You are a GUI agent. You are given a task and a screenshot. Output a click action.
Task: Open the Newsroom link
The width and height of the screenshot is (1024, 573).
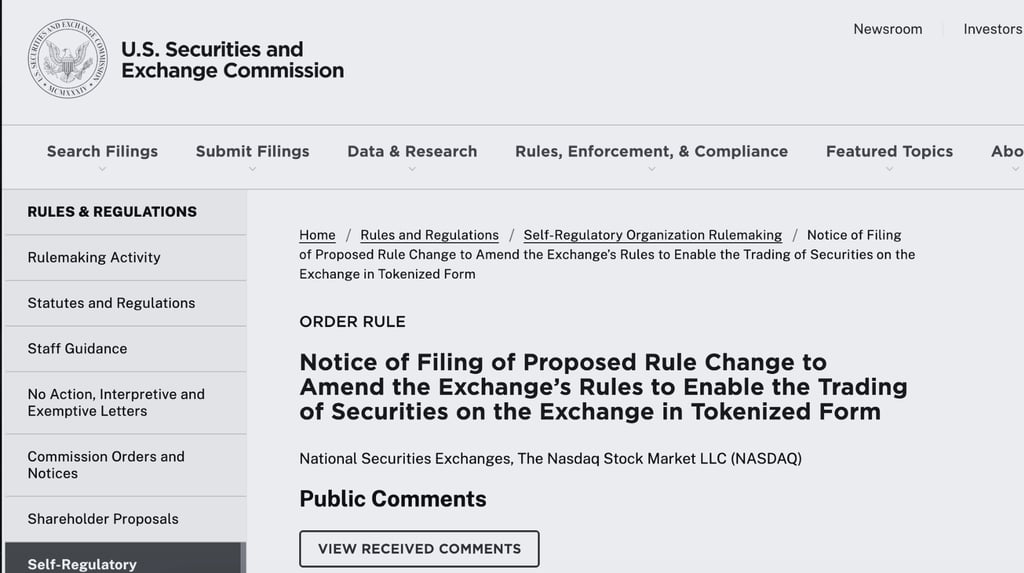pyautogui.click(x=887, y=29)
